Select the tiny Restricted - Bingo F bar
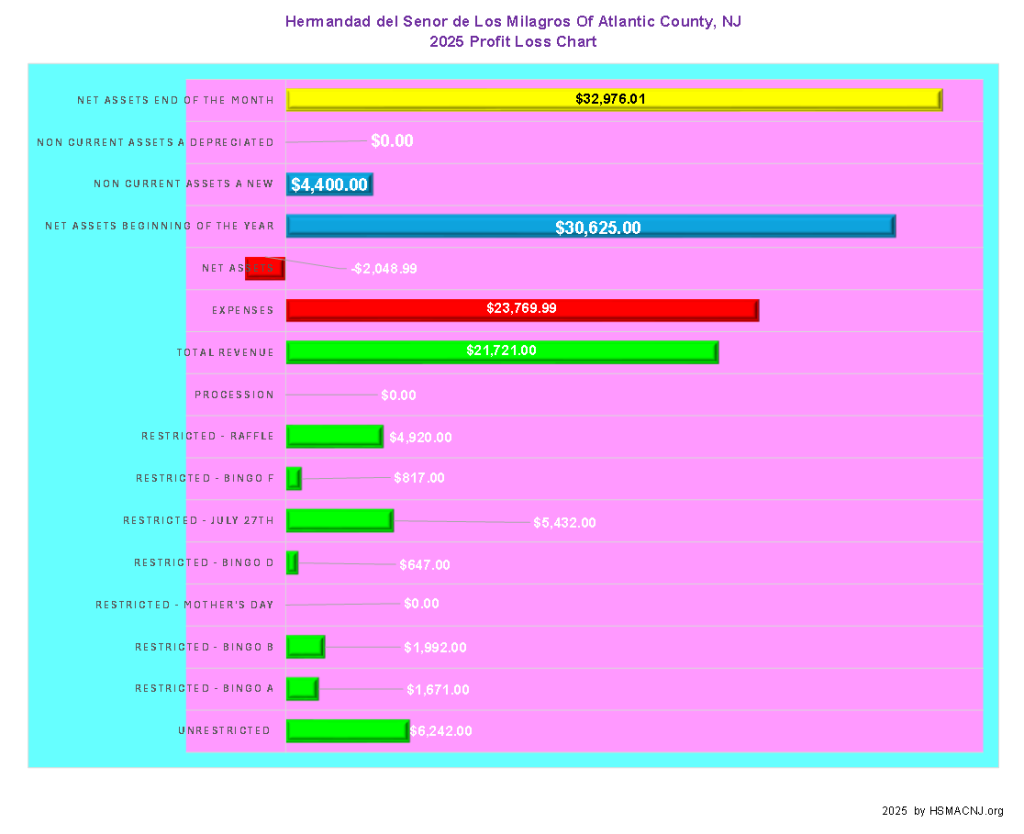 (294, 478)
